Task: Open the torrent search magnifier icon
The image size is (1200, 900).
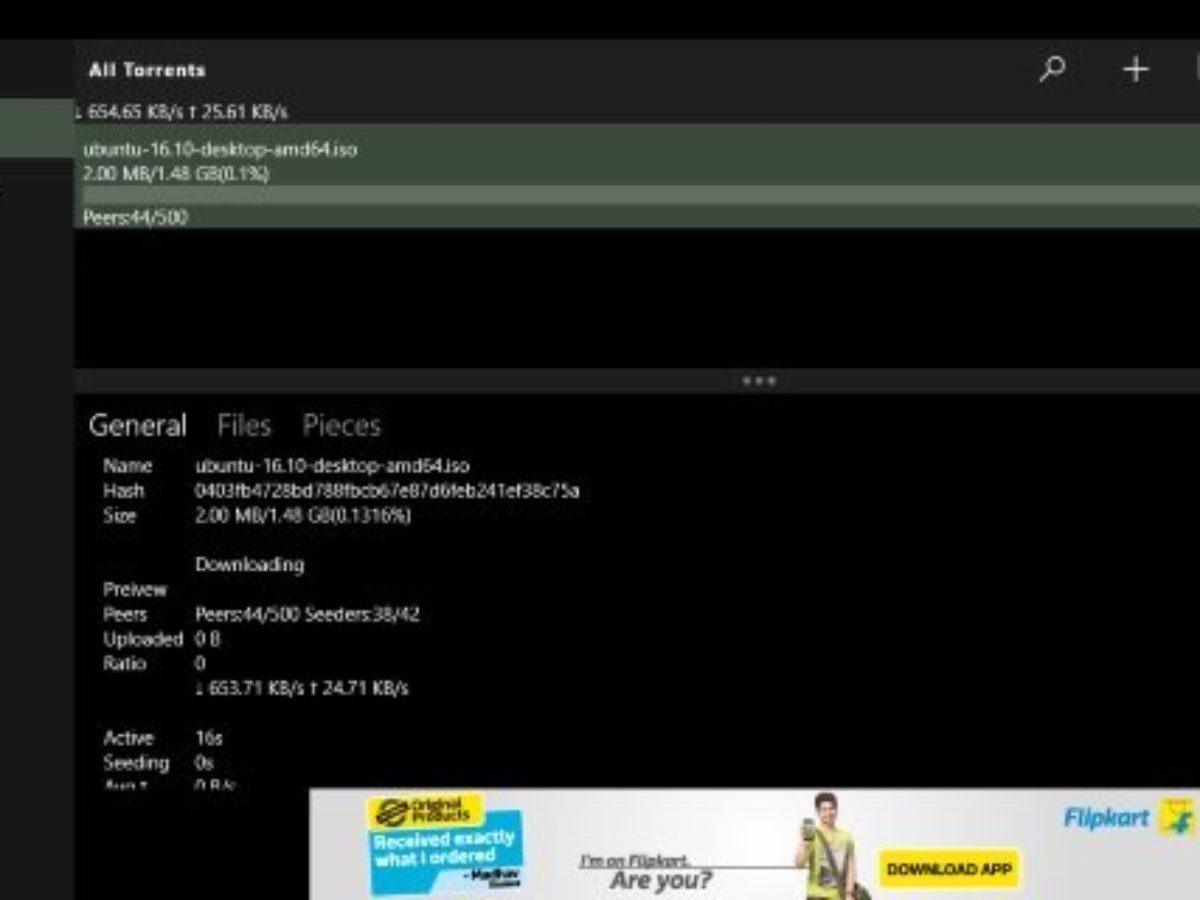Action: (x=1052, y=70)
